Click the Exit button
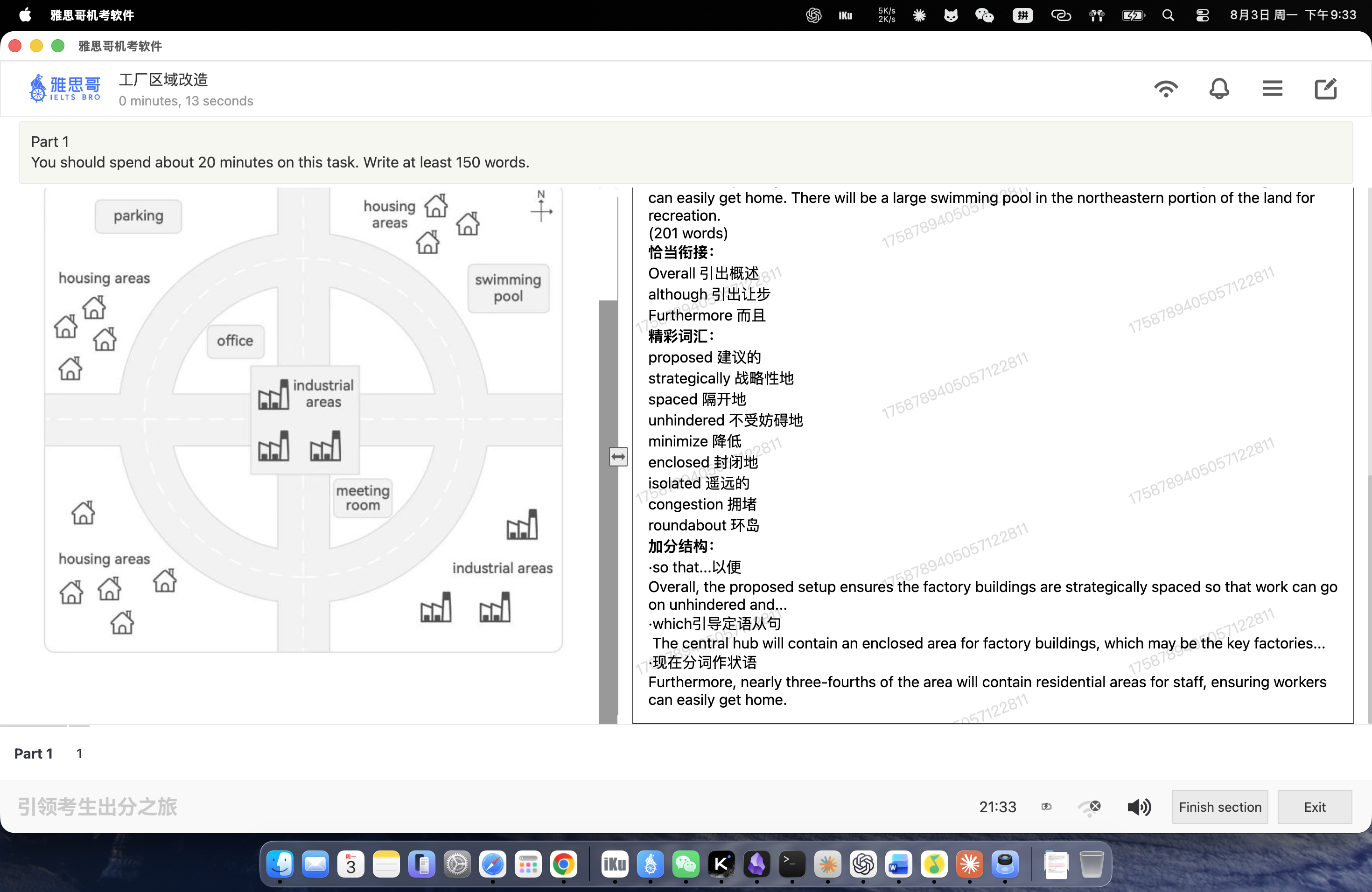Image resolution: width=1372 pixels, height=892 pixels. (x=1314, y=807)
